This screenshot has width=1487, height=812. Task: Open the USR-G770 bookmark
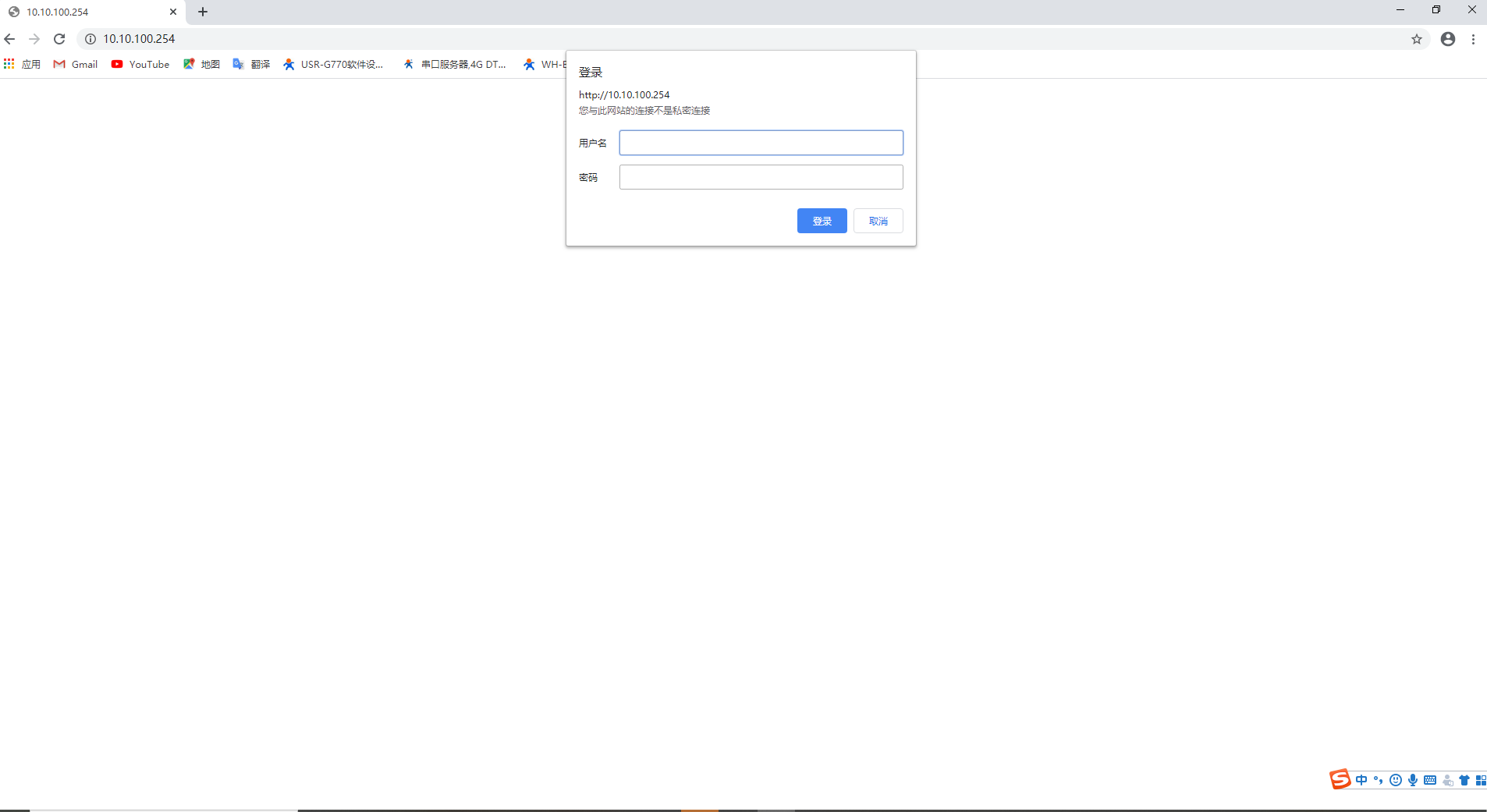tap(333, 65)
